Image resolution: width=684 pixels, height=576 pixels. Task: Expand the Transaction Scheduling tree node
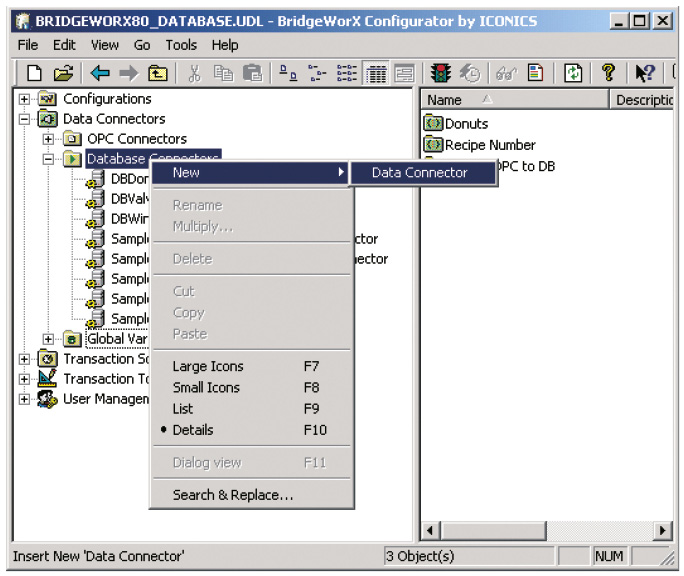[x=24, y=359]
